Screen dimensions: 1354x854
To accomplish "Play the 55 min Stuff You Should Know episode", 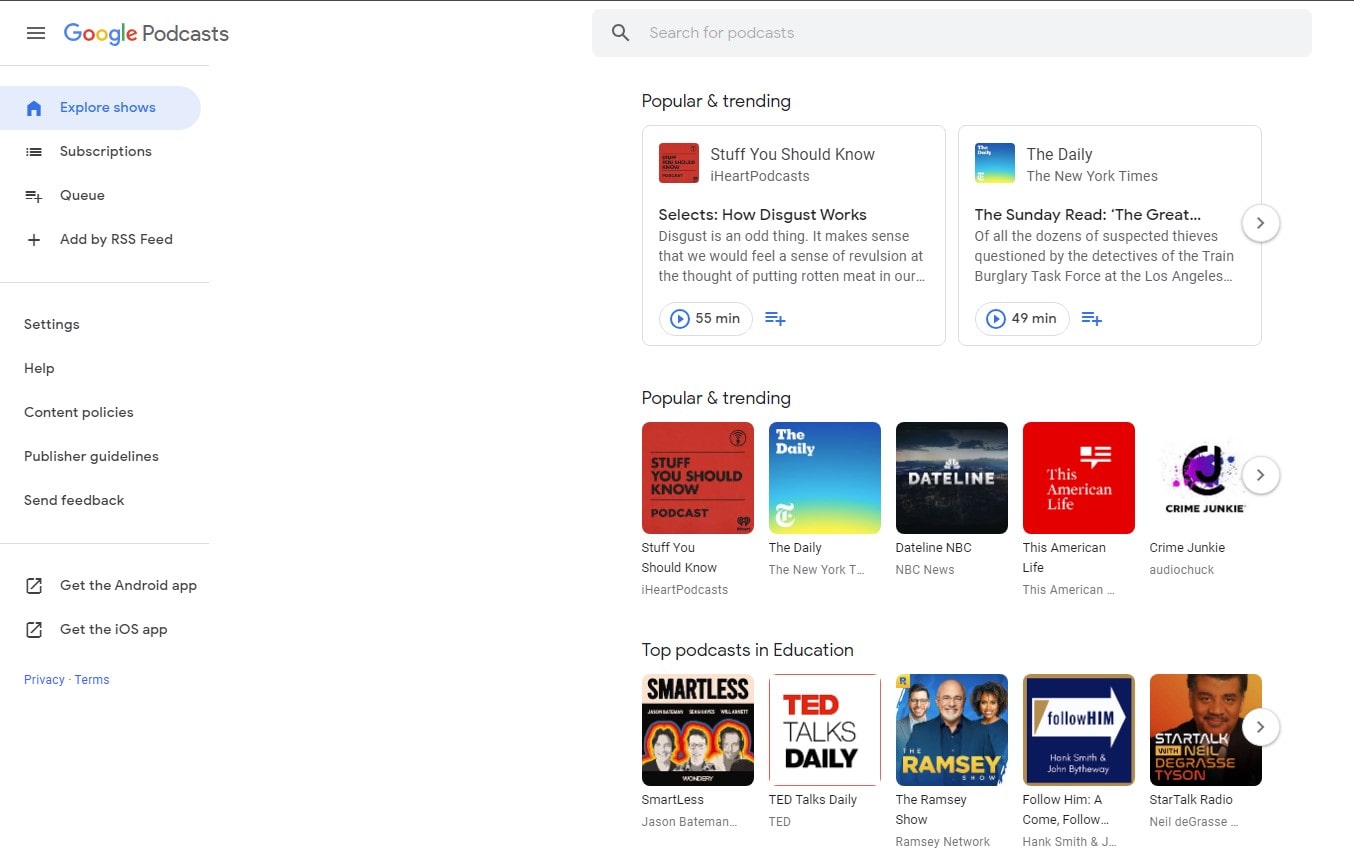I will click(x=706, y=319).
